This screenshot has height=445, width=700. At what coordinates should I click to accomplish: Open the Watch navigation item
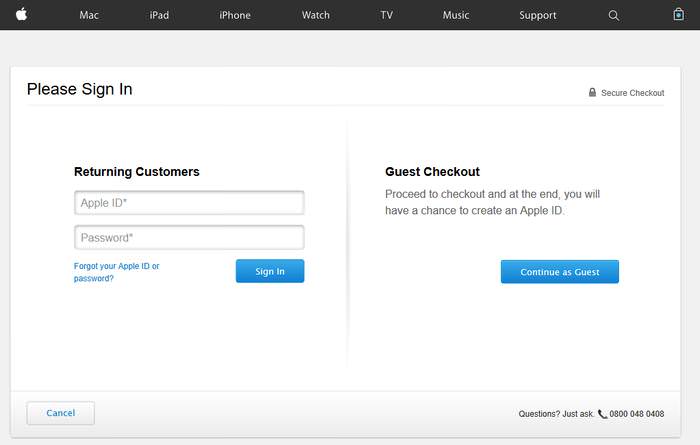(x=316, y=15)
